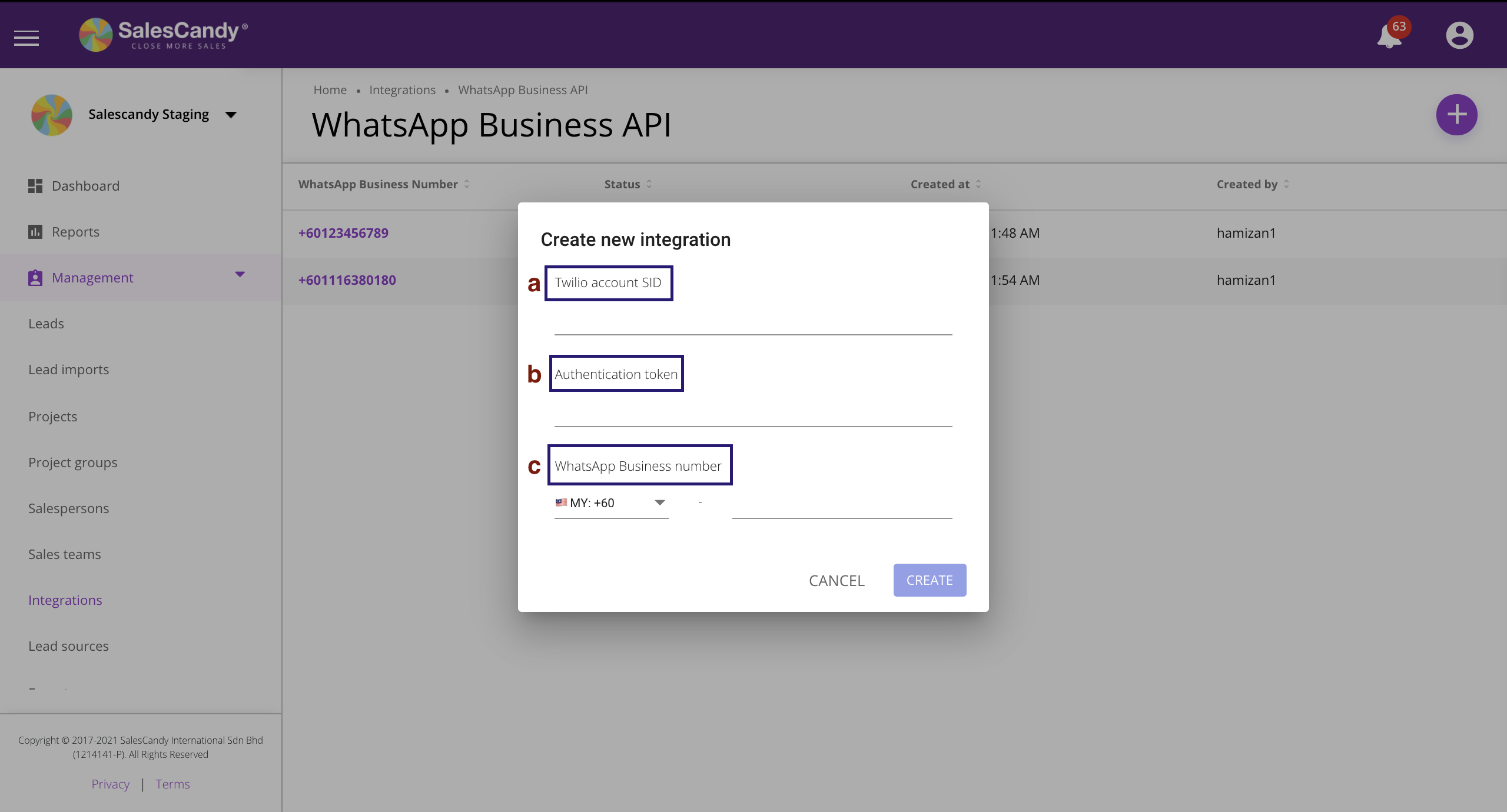Click the Management person icon
1507x812 pixels.
(34, 277)
